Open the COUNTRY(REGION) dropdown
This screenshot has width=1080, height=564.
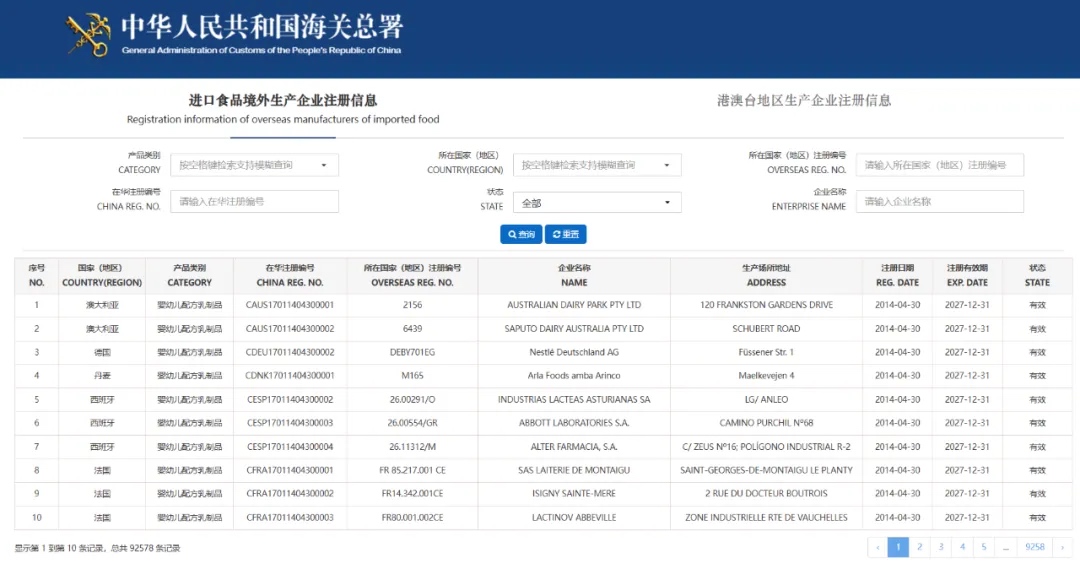click(597, 165)
